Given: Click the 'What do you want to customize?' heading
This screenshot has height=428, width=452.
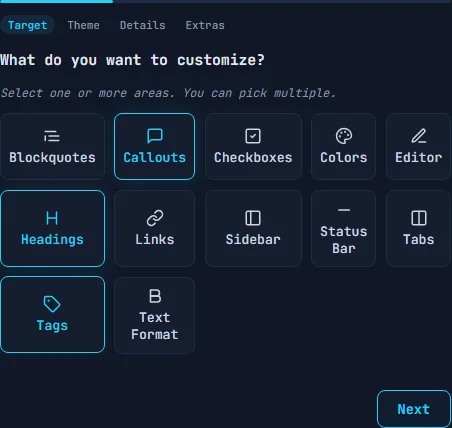Looking at the screenshot, I should click(132, 60).
